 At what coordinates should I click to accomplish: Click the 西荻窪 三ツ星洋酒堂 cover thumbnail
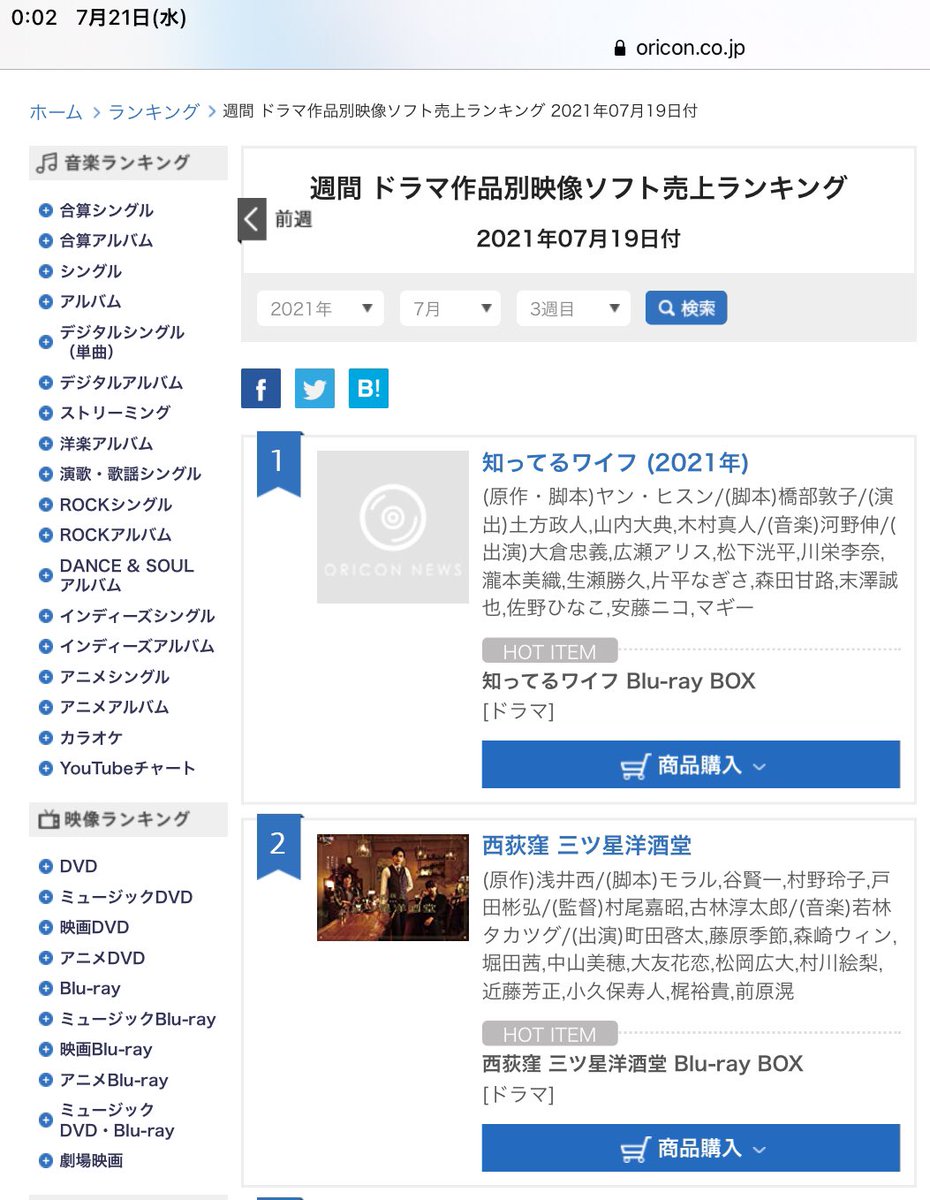[393, 888]
